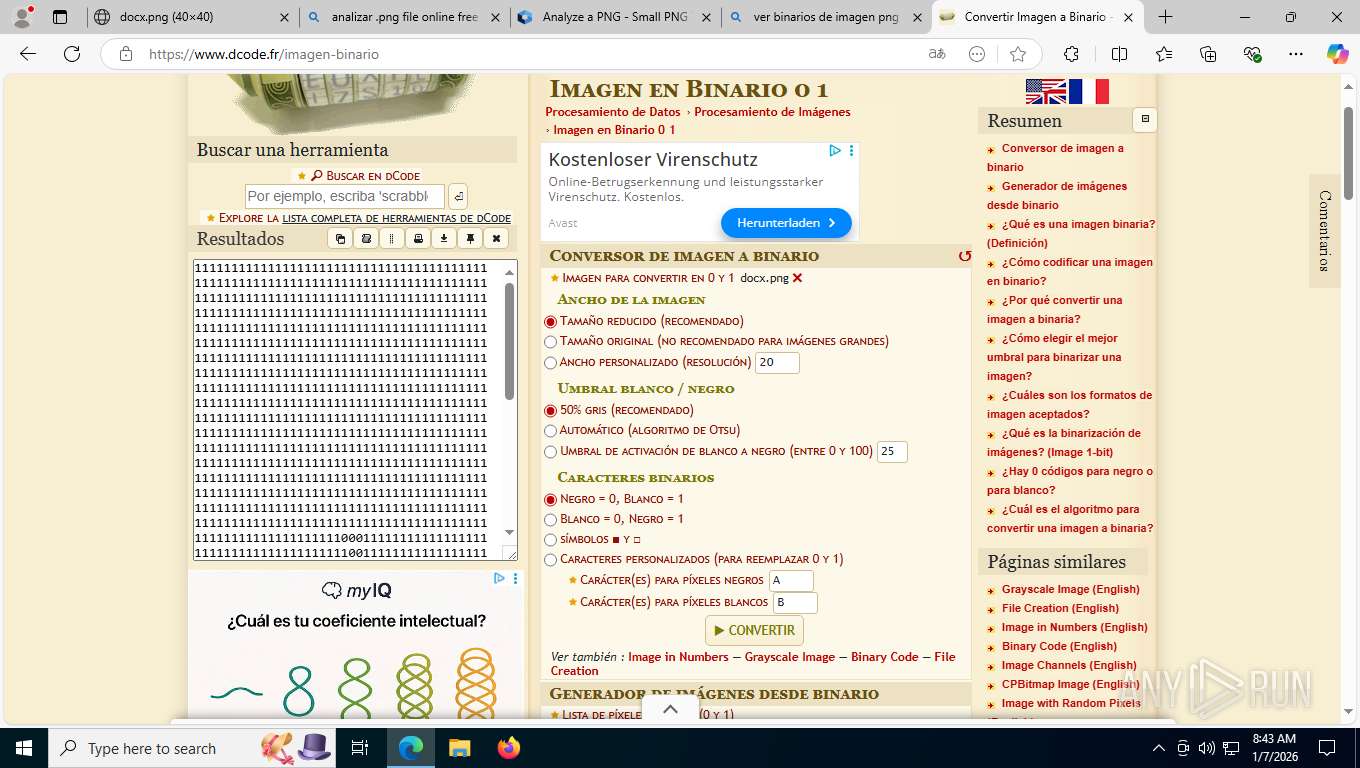The height and width of the screenshot is (768, 1360).
Task: Submit tool search with enter-arrow button
Action: [x=458, y=196]
